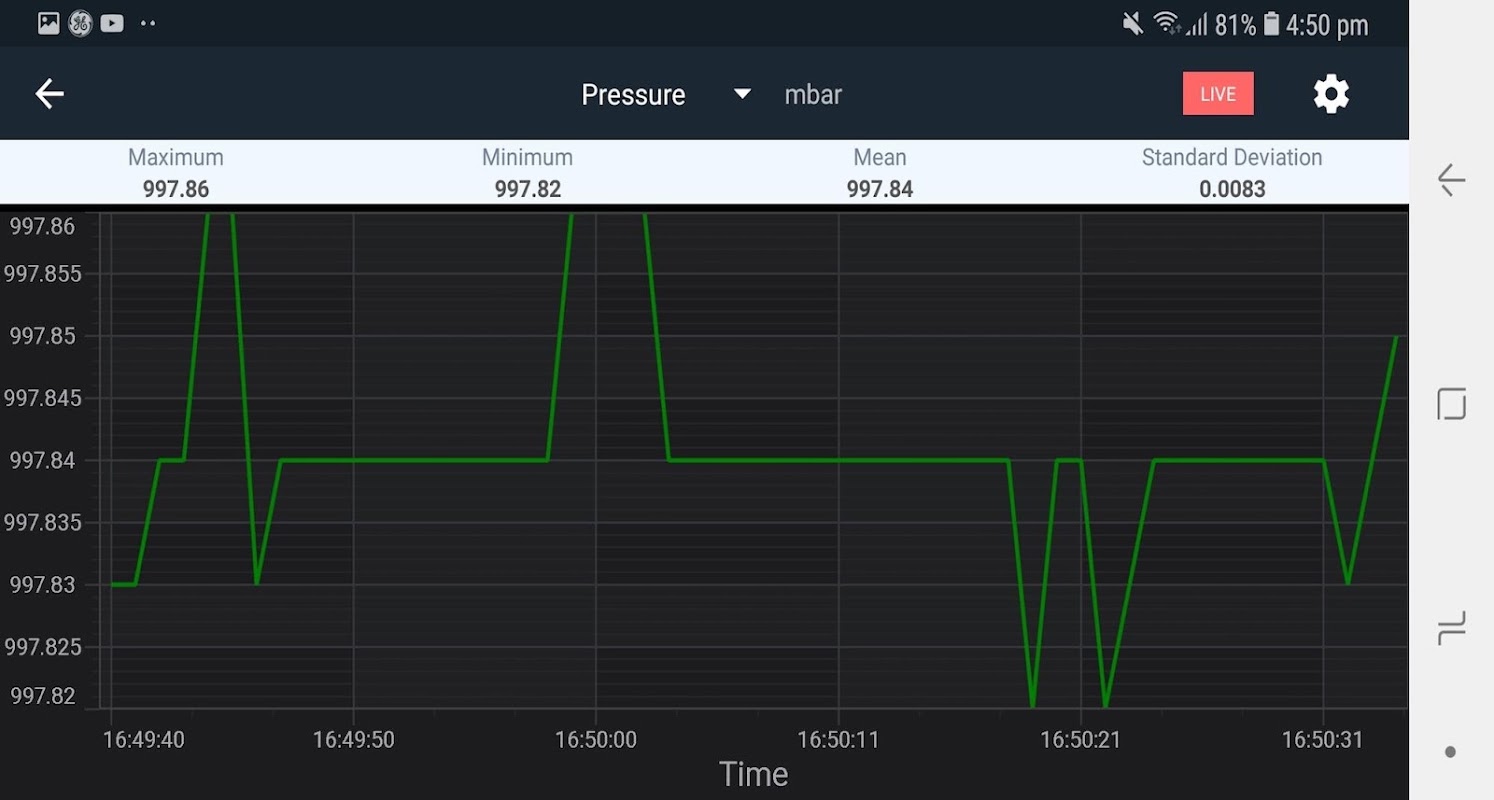The width and height of the screenshot is (1494, 800).
Task: Change the mbar unit selection
Action: 813,95
